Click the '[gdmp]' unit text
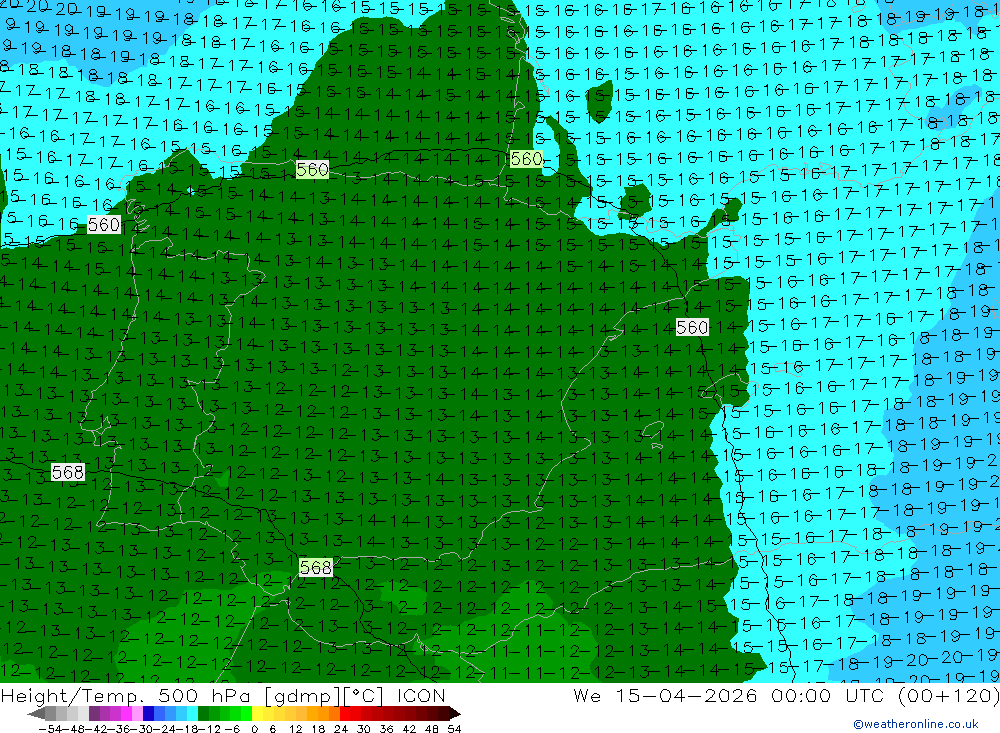Image resolution: width=1000 pixels, height=733 pixels. 300,696
